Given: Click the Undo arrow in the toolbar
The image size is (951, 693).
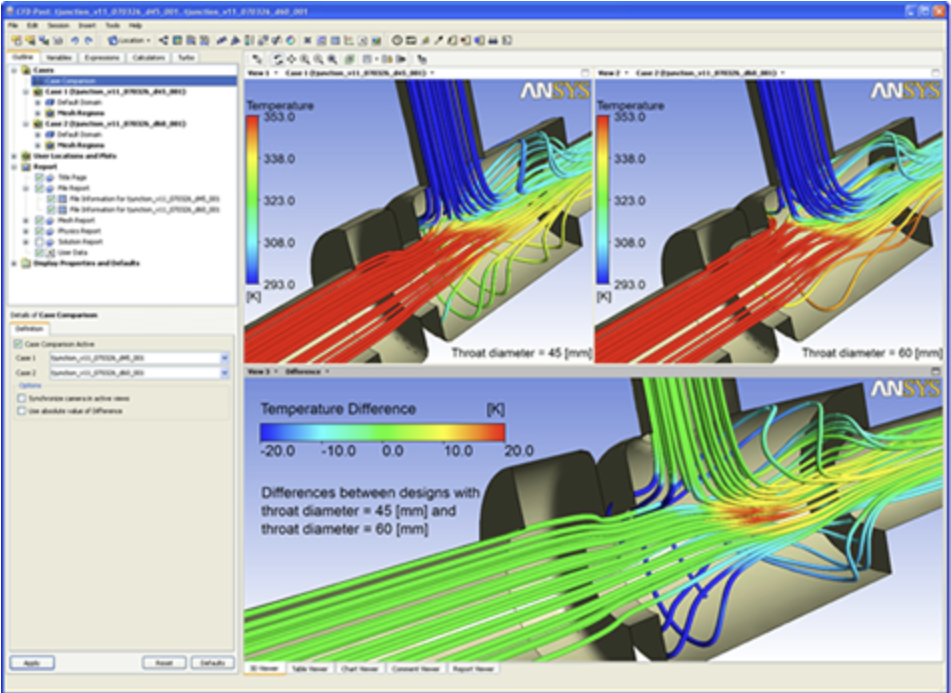Looking at the screenshot, I should click(x=76, y=40).
